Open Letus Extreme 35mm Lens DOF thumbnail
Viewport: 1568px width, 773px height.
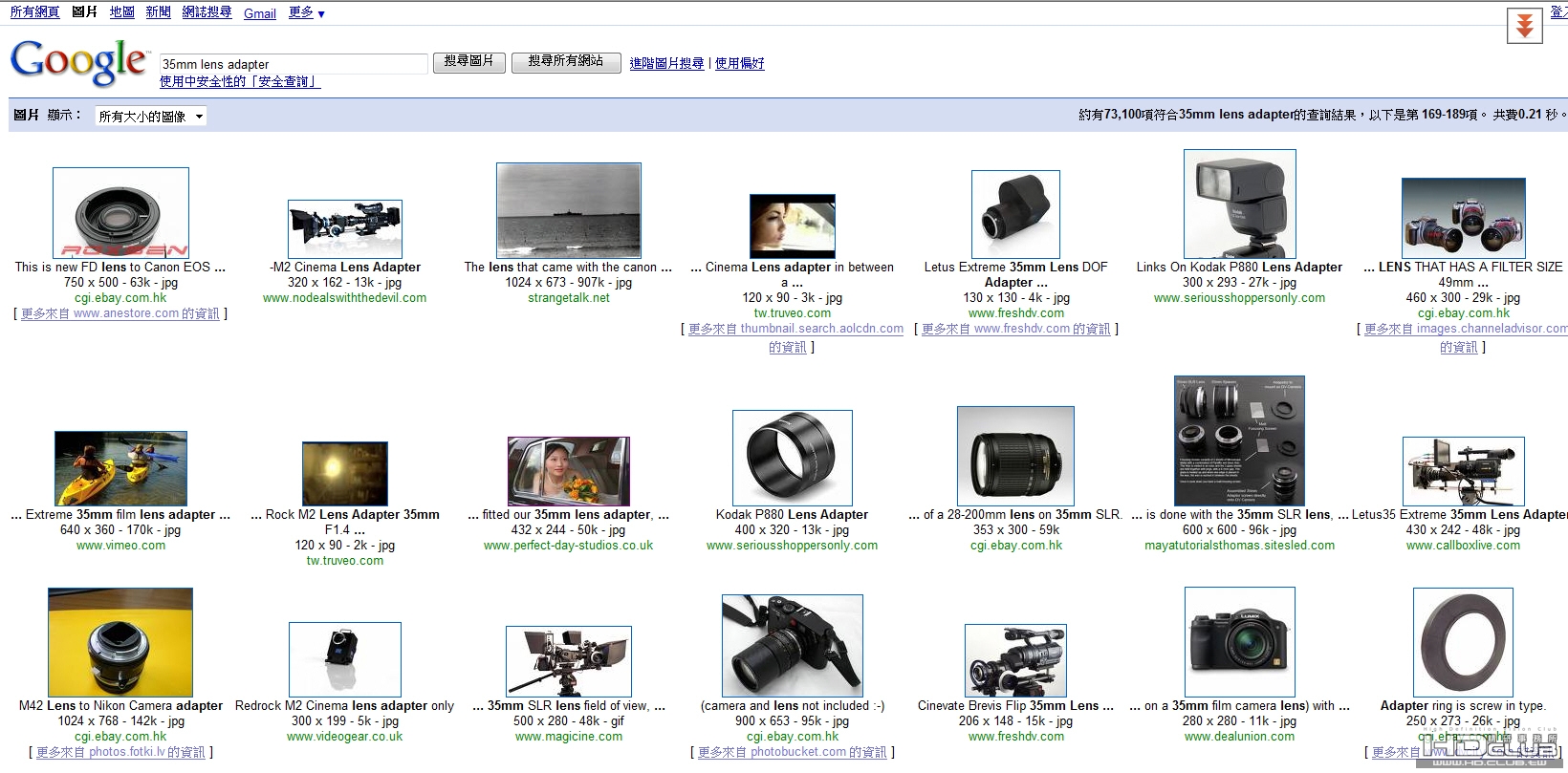(1015, 214)
